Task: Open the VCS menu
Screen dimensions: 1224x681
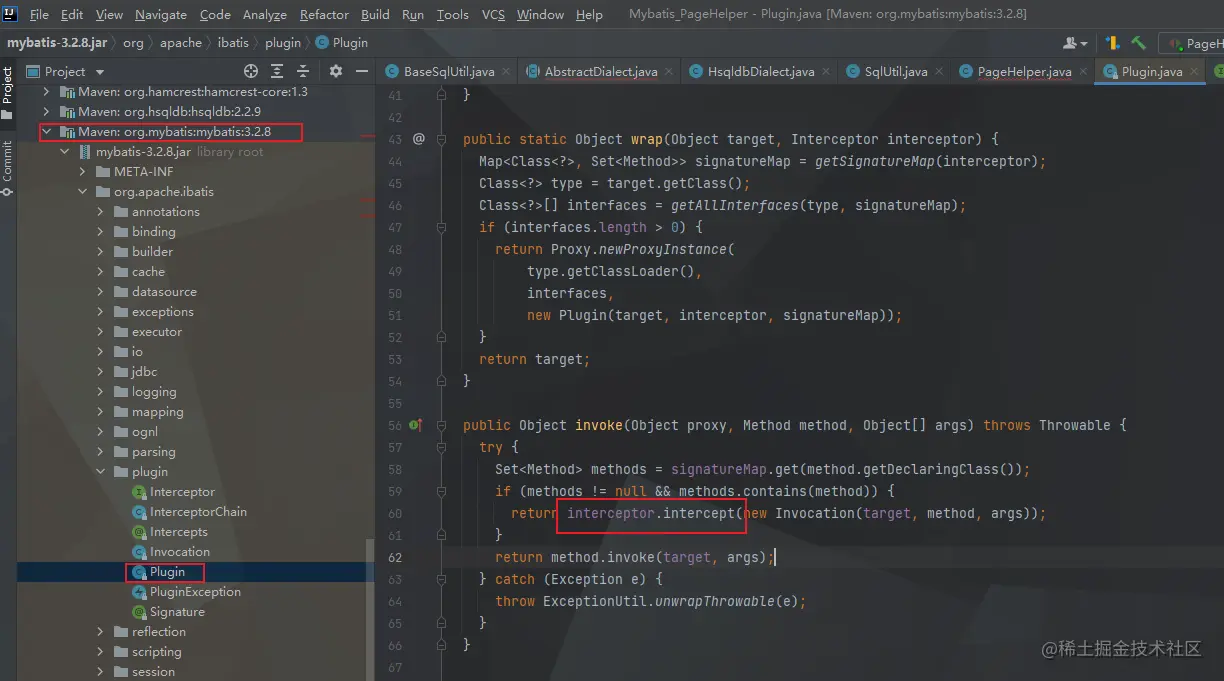Action: click(493, 14)
